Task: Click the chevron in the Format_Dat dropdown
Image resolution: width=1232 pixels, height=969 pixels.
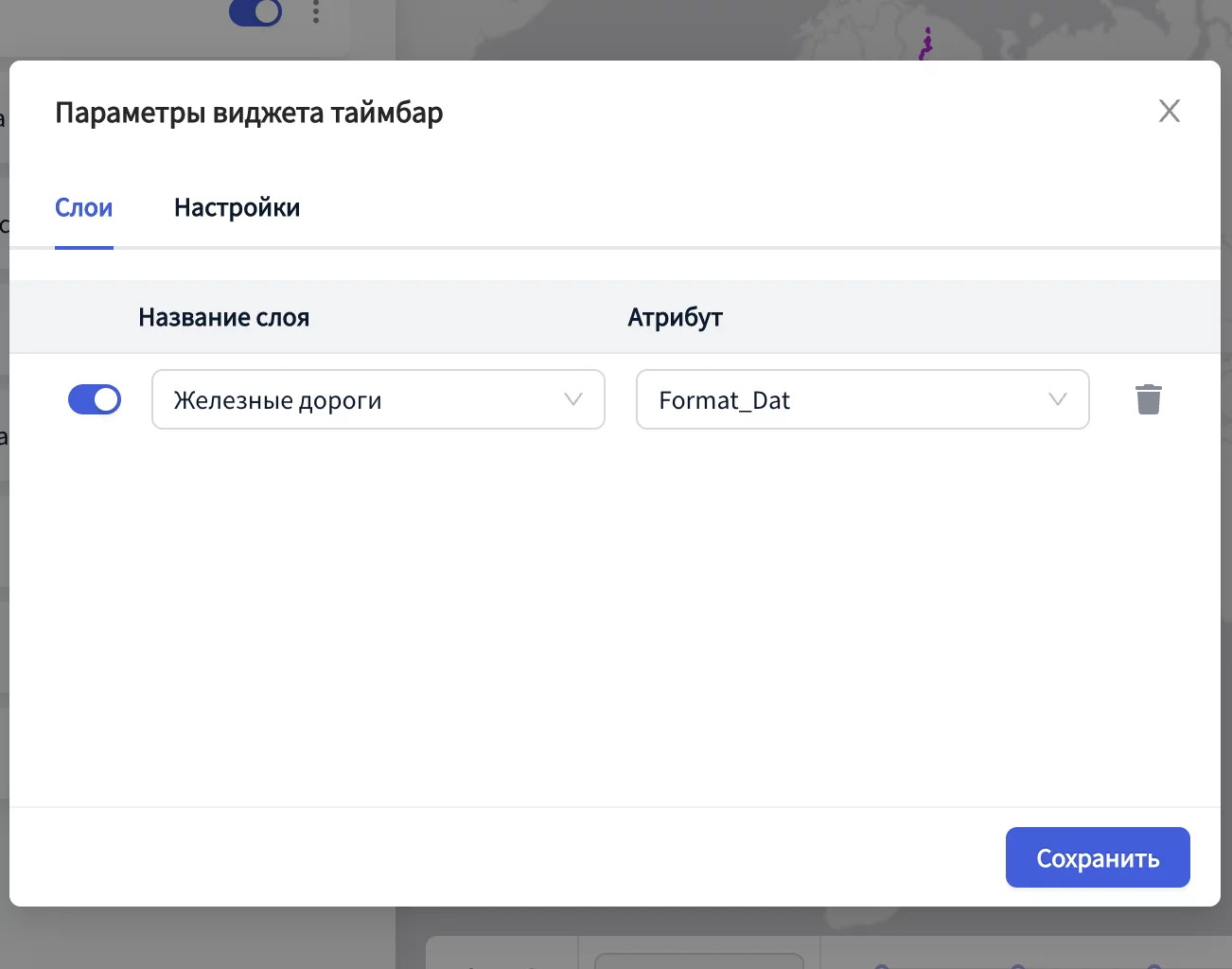Action: pyautogui.click(x=1057, y=399)
